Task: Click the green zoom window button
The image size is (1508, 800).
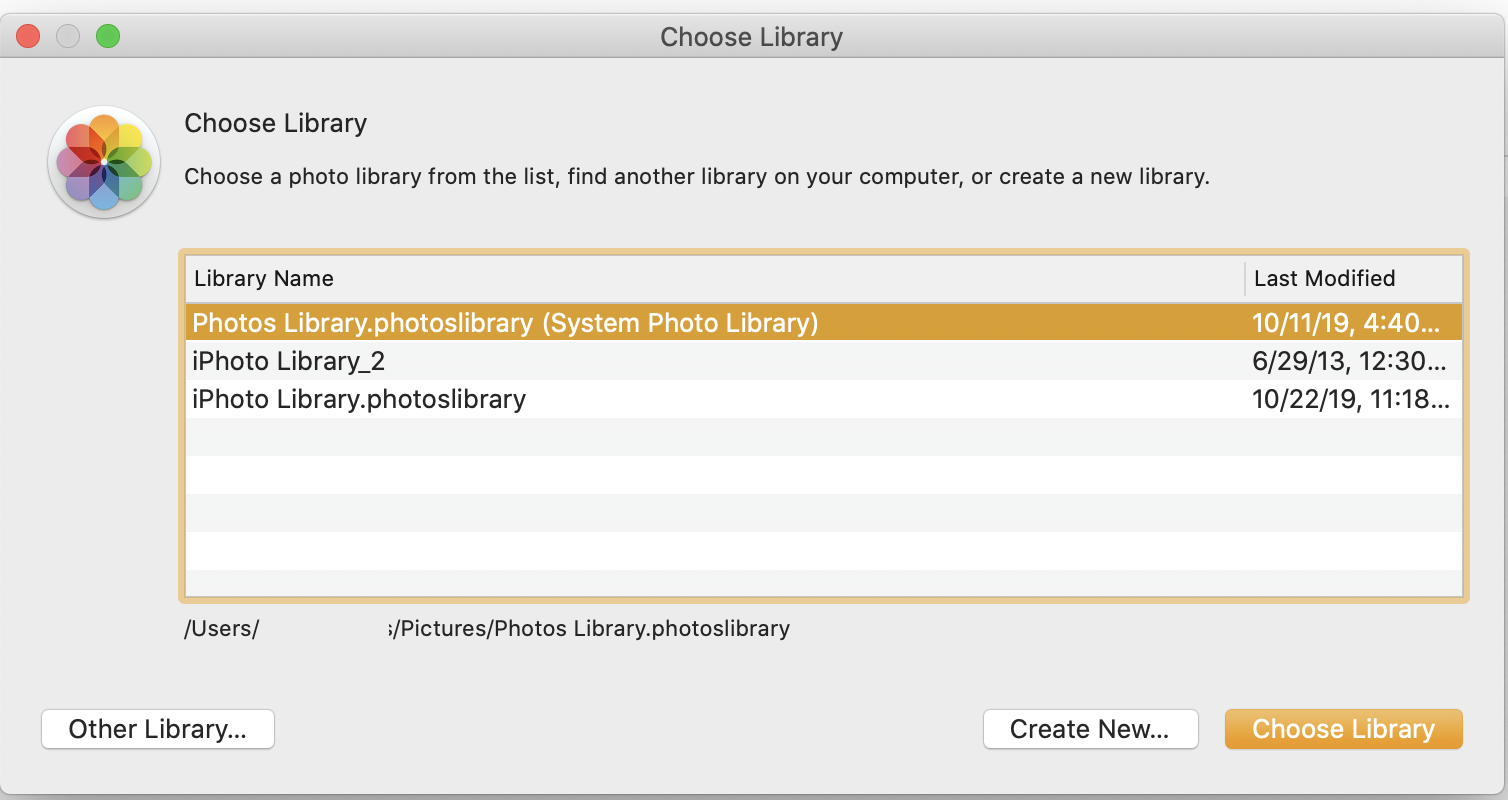Action: tap(108, 37)
